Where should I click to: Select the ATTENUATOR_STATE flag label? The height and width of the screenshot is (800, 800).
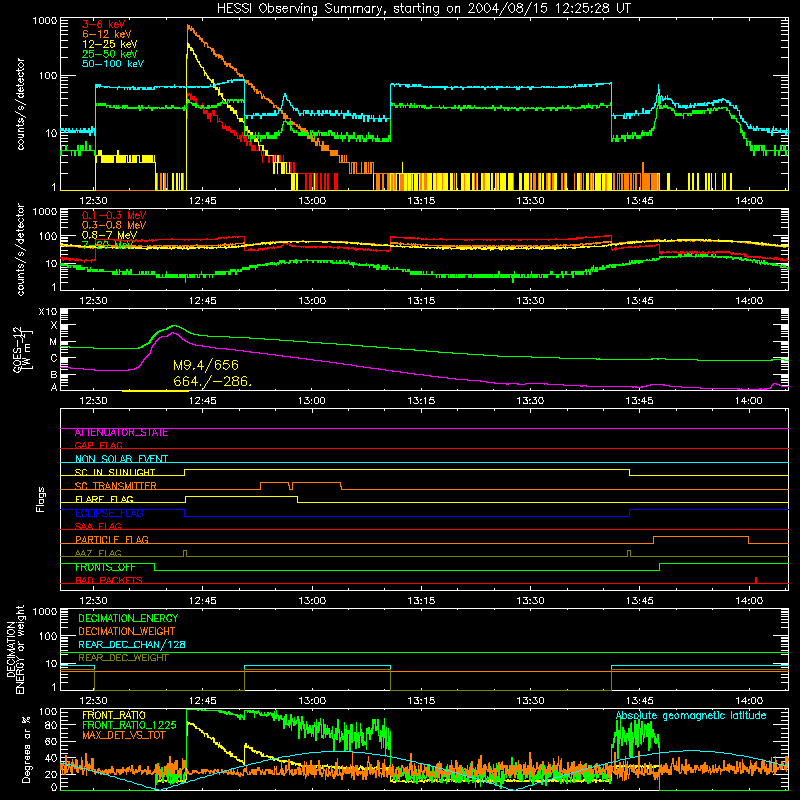(121, 433)
